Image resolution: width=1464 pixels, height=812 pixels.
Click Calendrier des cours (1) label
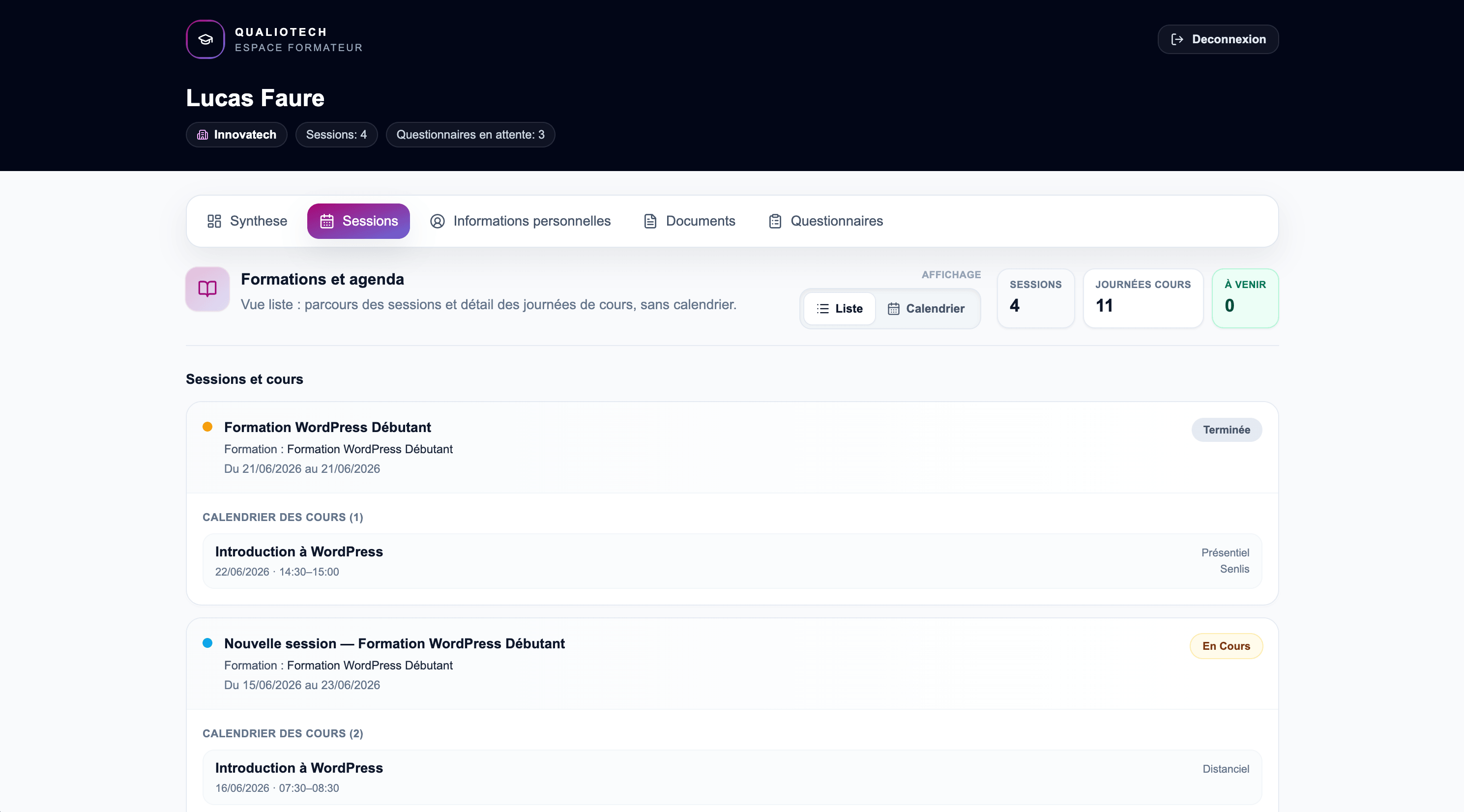283,517
